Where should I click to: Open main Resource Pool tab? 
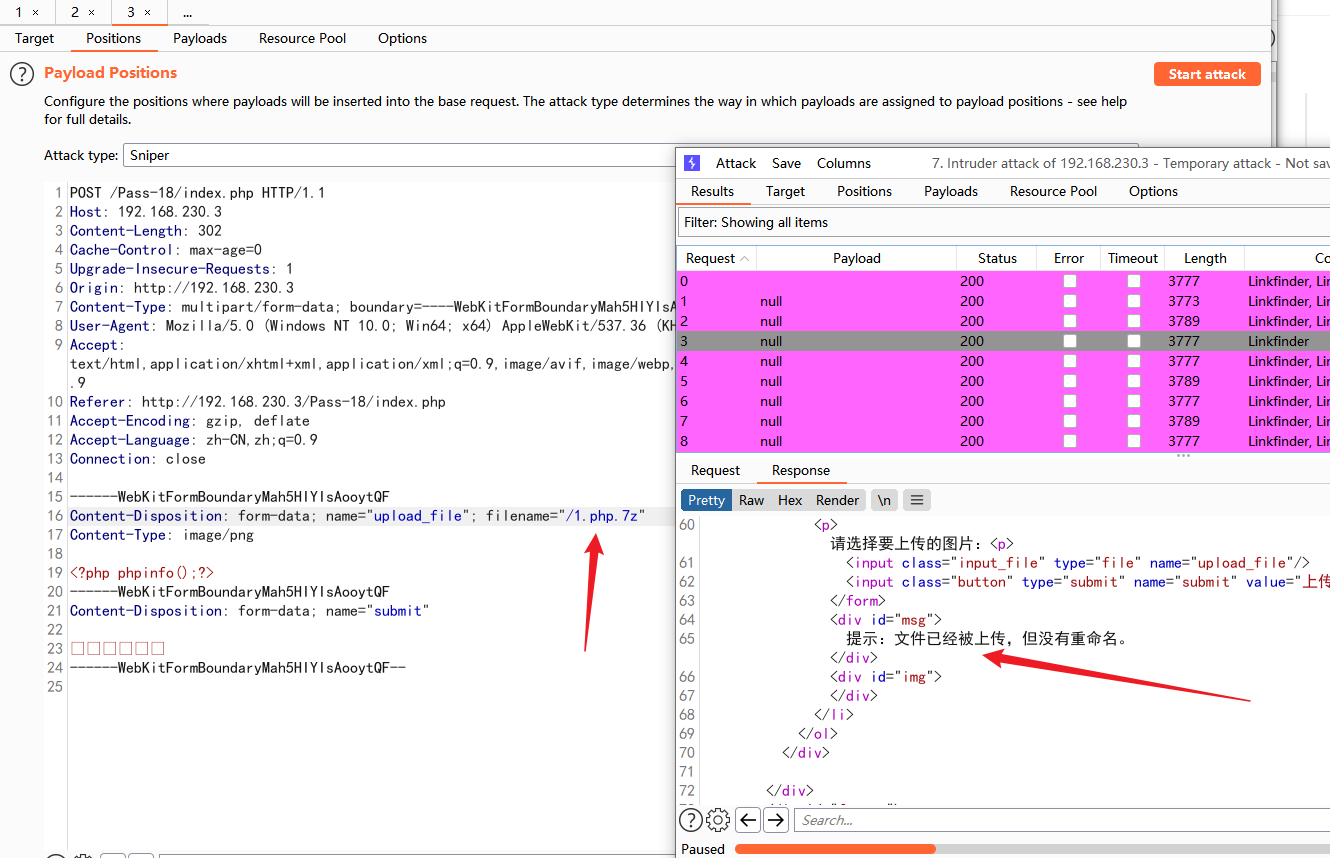(302, 38)
